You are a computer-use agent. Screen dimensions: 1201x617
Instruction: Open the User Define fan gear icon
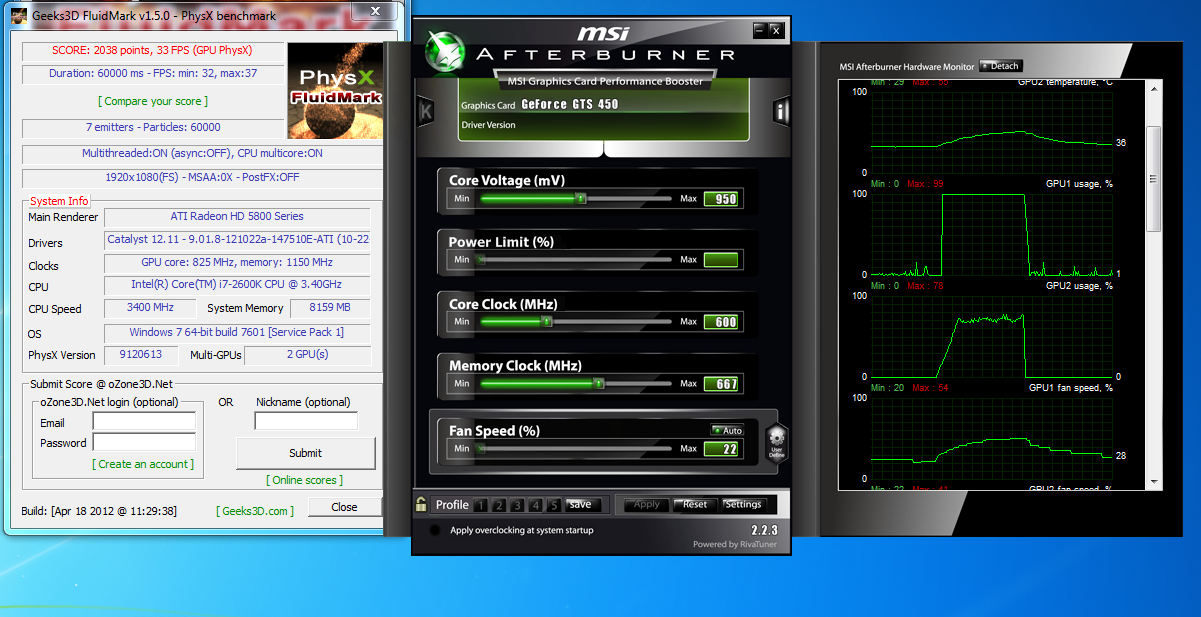777,442
